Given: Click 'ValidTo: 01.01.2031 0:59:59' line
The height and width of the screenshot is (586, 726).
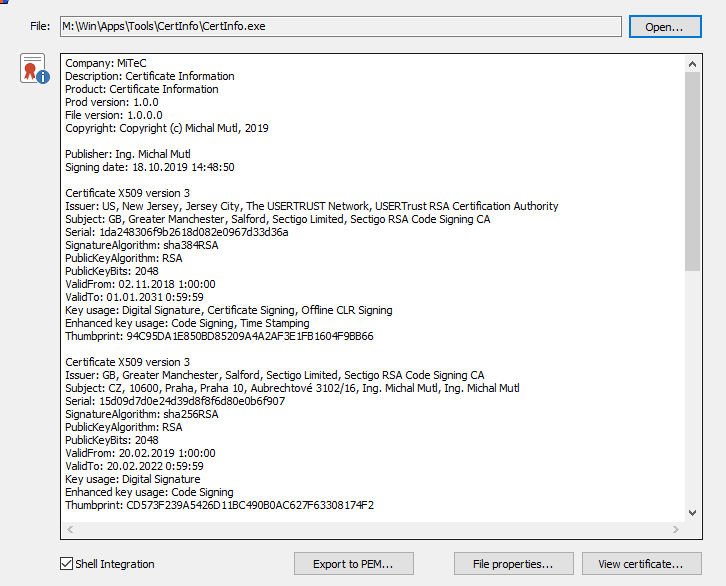Looking at the screenshot, I should coord(134,297).
